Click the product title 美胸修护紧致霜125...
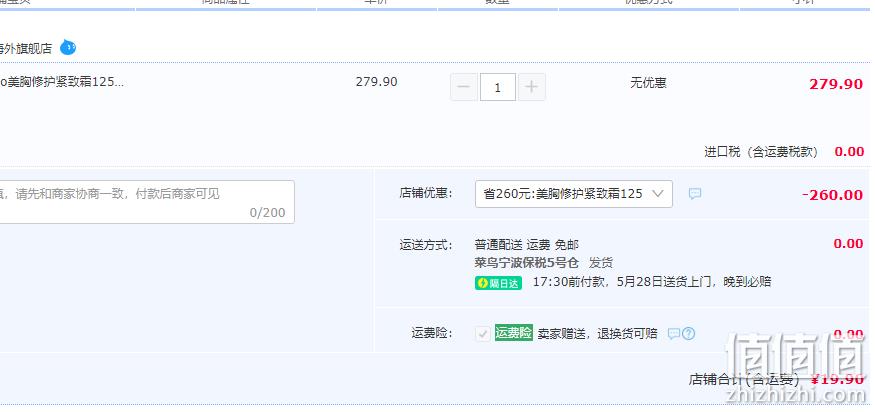 [62, 82]
